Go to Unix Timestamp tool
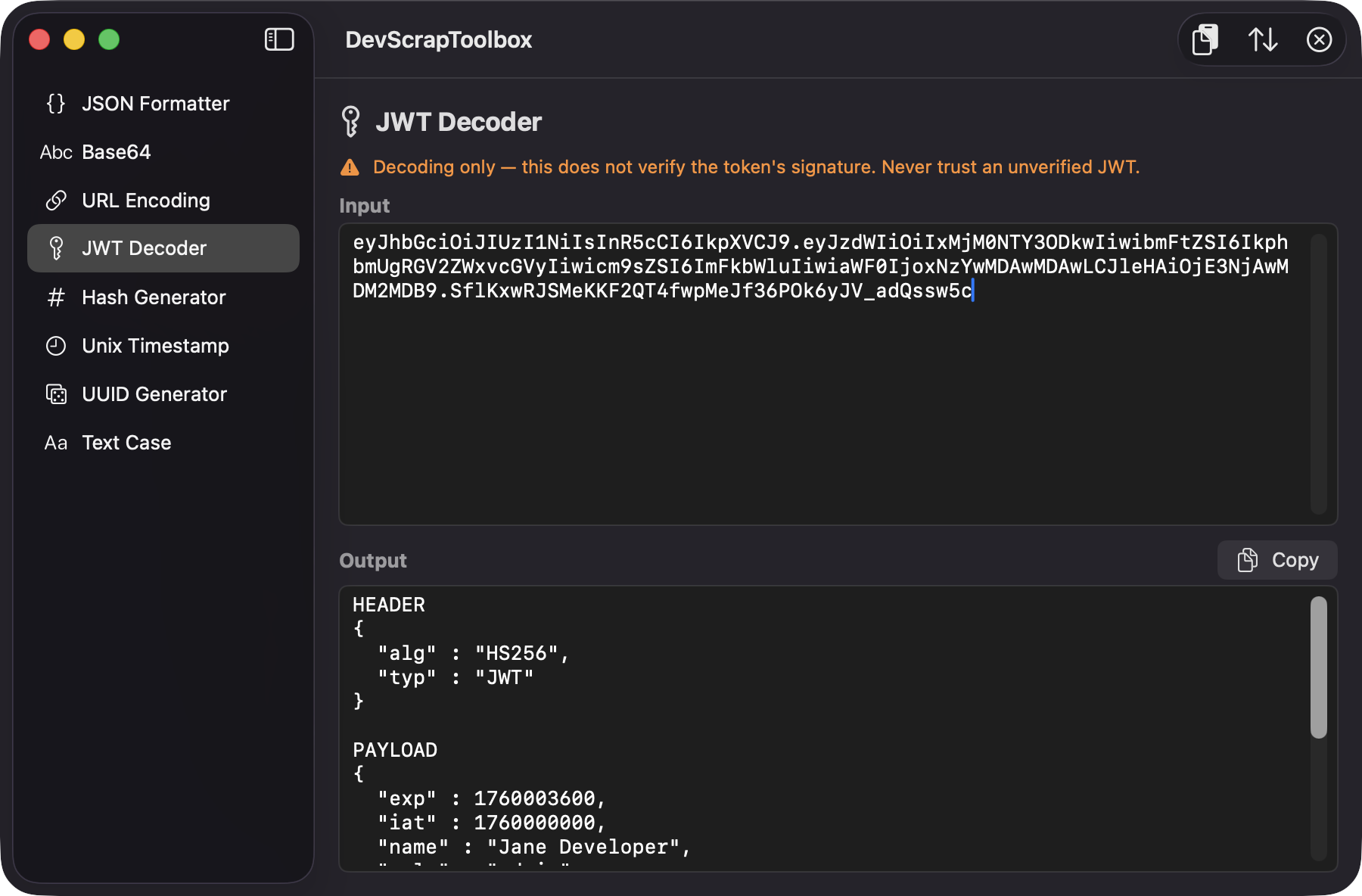 [163, 346]
